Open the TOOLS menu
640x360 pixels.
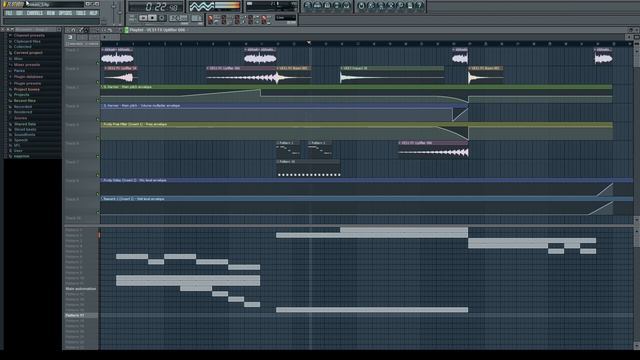pyautogui.click(x=81, y=13)
